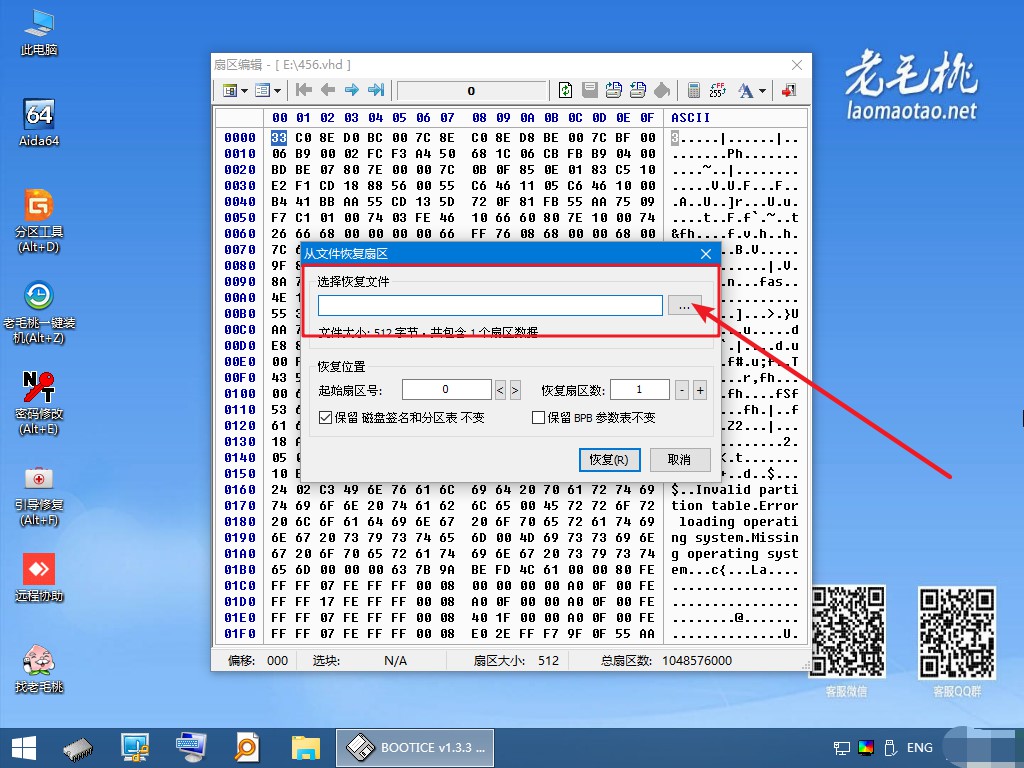1024x768 pixels.
Task: Open the Windows Start button
Action: coord(24,748)
